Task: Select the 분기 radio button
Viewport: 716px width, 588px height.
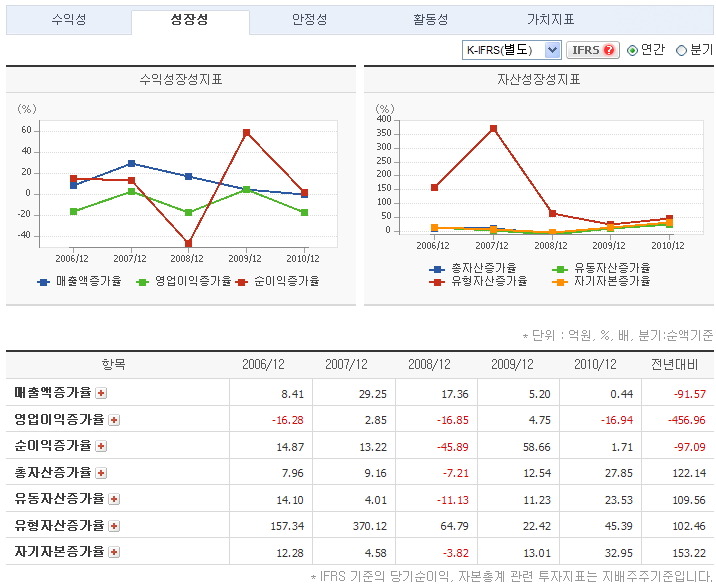Action: coord(681,50)
